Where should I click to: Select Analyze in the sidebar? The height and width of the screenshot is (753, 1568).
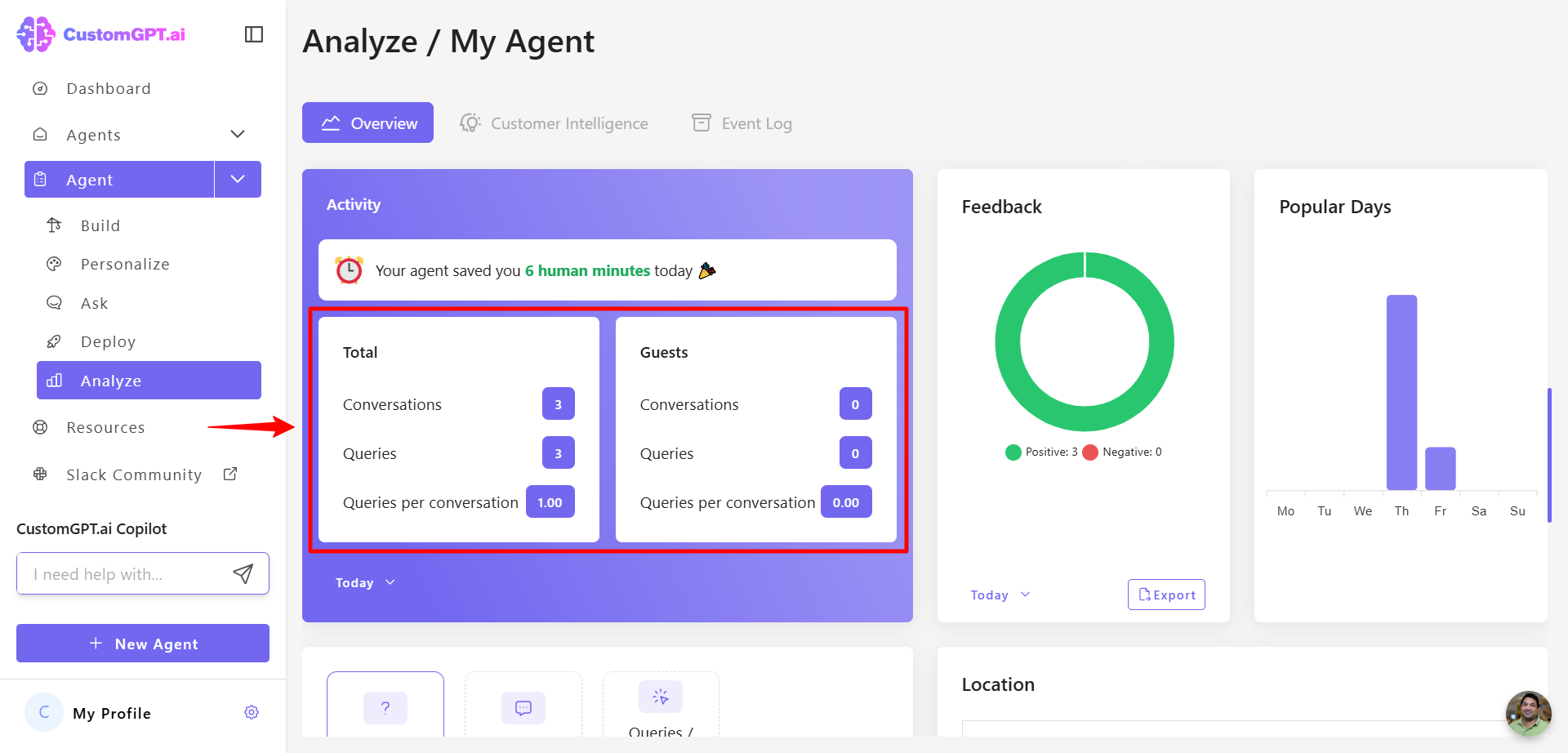(149, 381)
